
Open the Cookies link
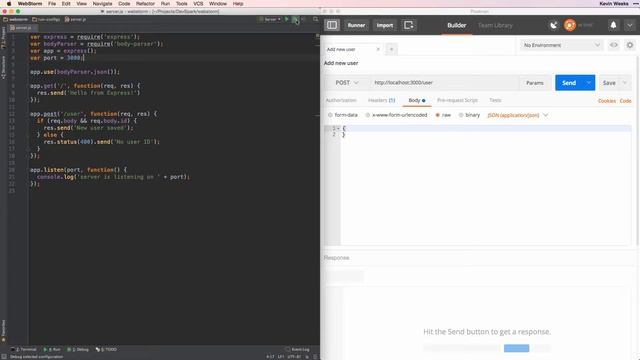pyautogui.click(x=607, y=101)
